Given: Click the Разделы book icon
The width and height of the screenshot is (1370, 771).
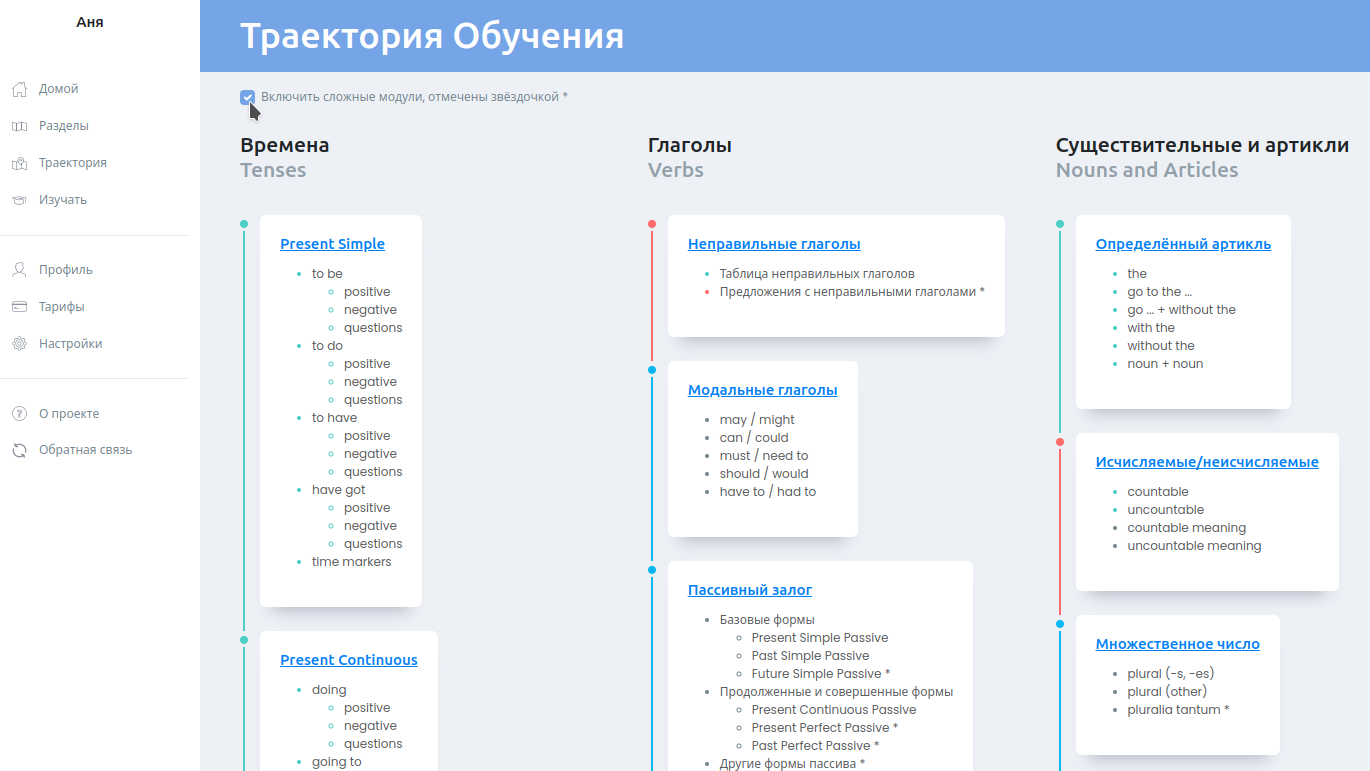Looking at the screenshot, I should 19,126.
